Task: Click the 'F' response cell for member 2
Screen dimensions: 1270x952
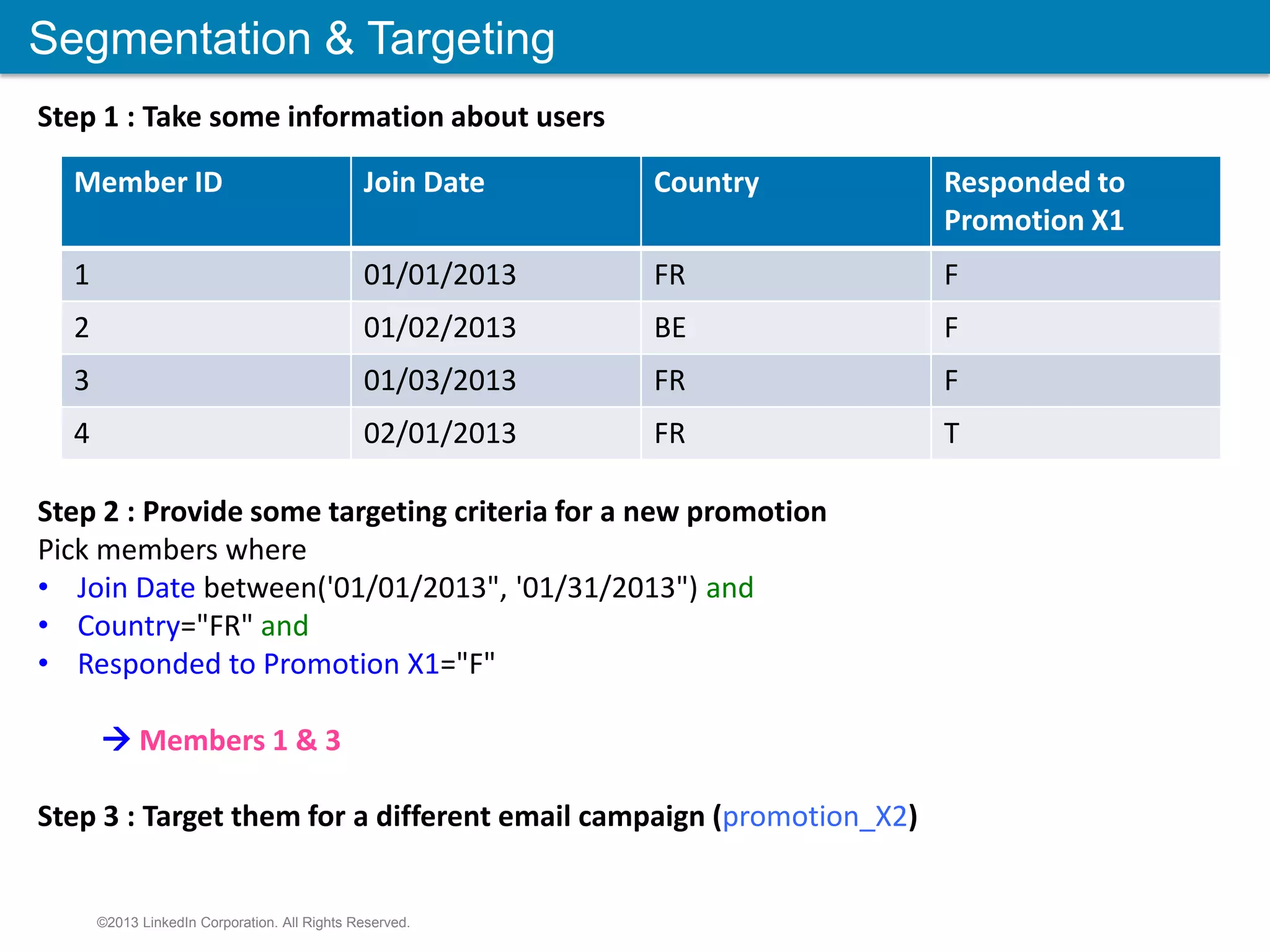Action: [1076, 327]
